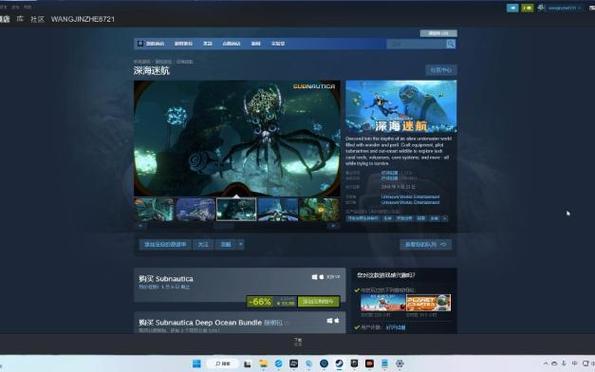
Task: Show hidden system tray icons chevron
Action: 546,364
